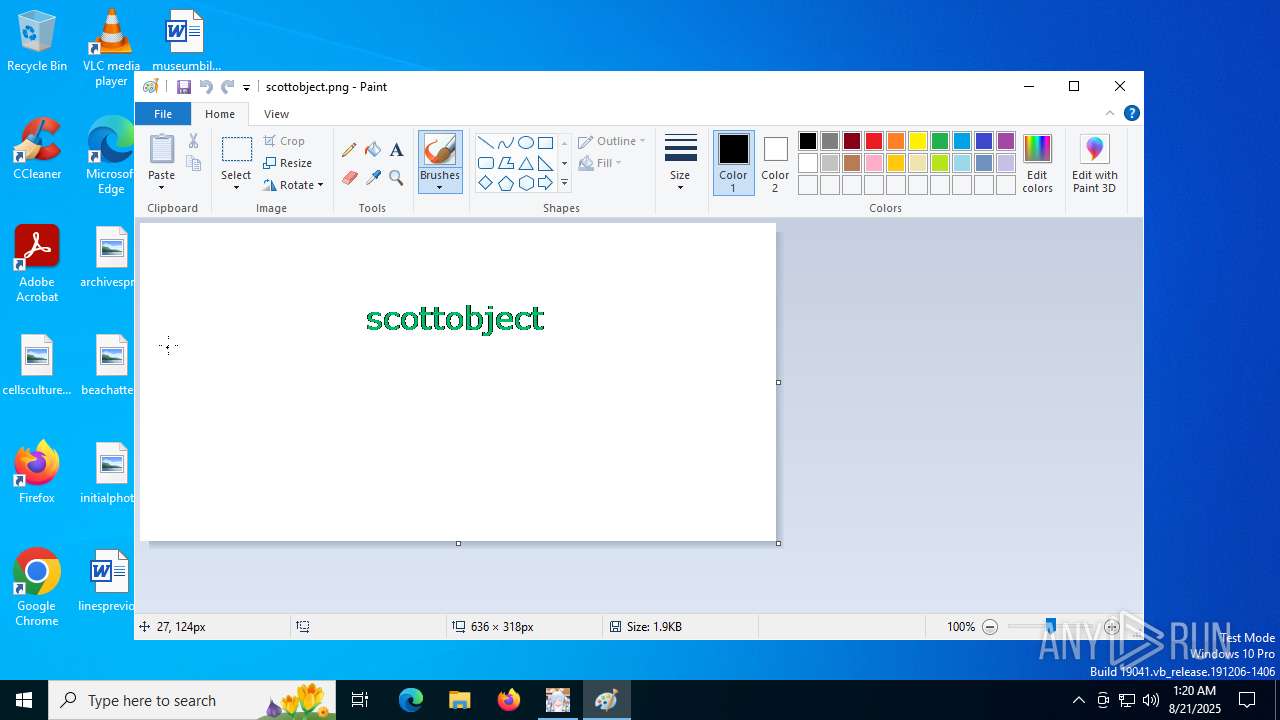Click the Redo arrow in title bar
Screen dimensions: 1280x720
point(228,87)
